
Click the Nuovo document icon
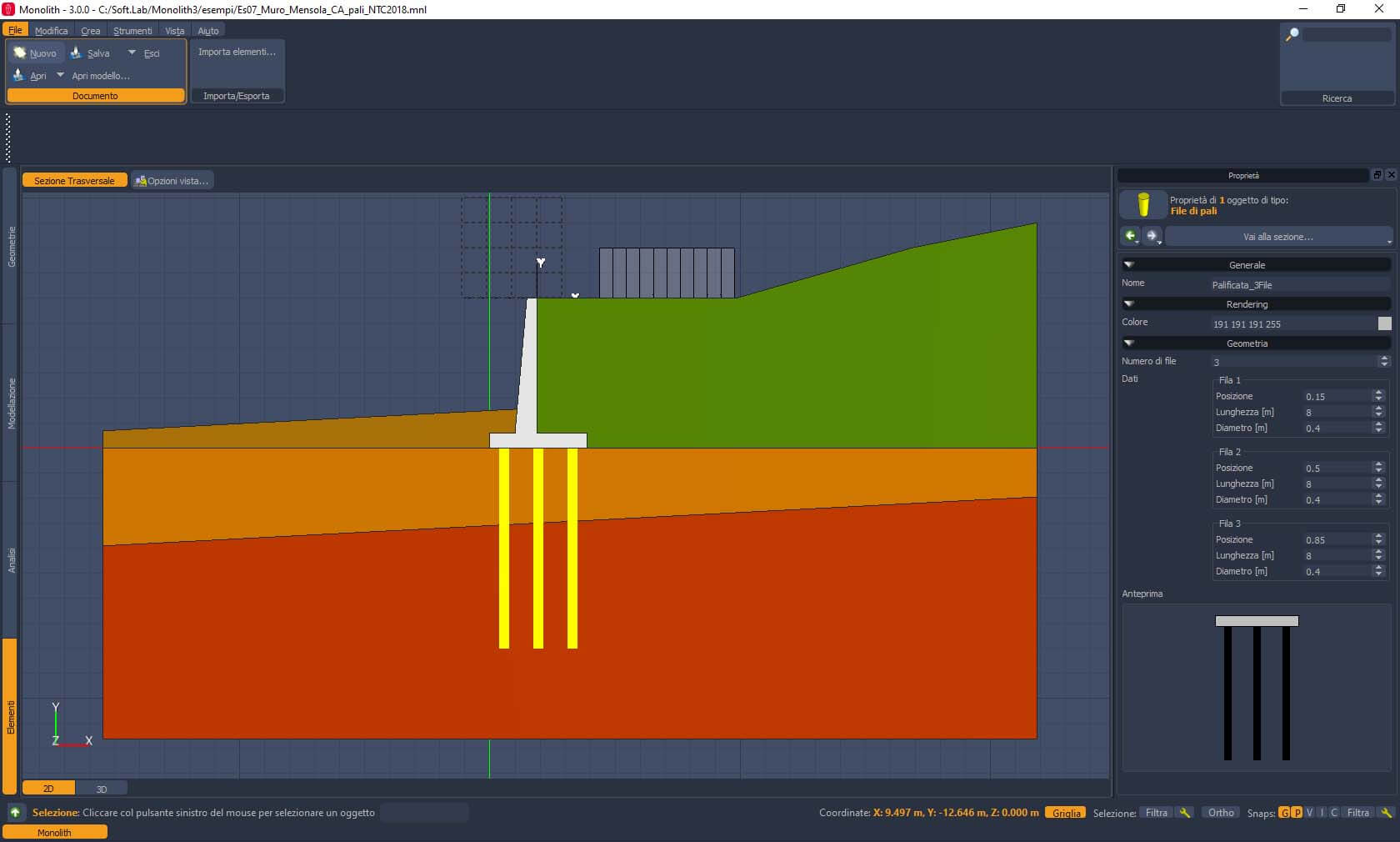[x=19, y=53]
